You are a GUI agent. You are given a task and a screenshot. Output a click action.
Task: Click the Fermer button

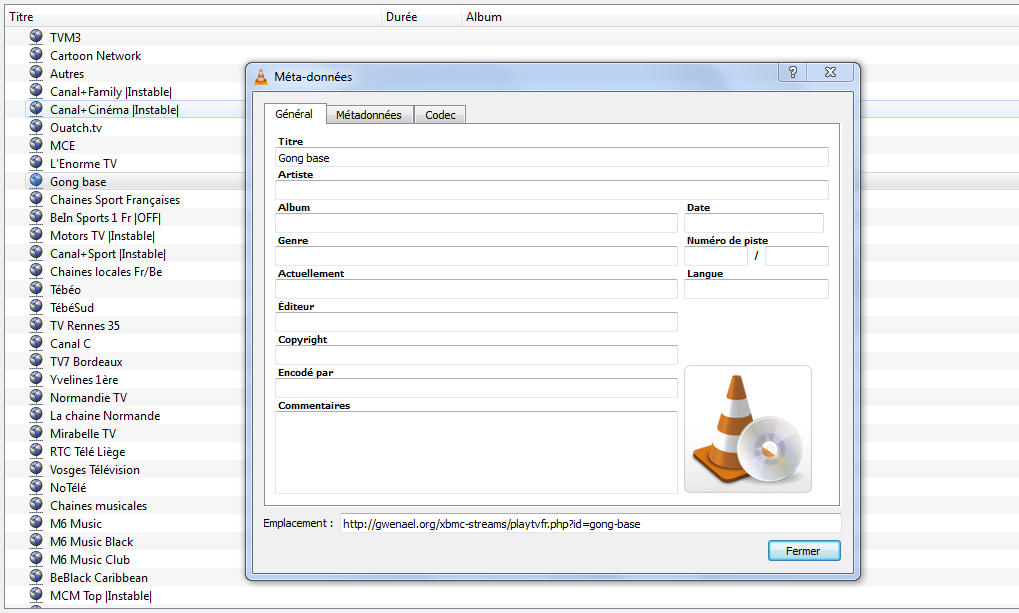point(804,551)
